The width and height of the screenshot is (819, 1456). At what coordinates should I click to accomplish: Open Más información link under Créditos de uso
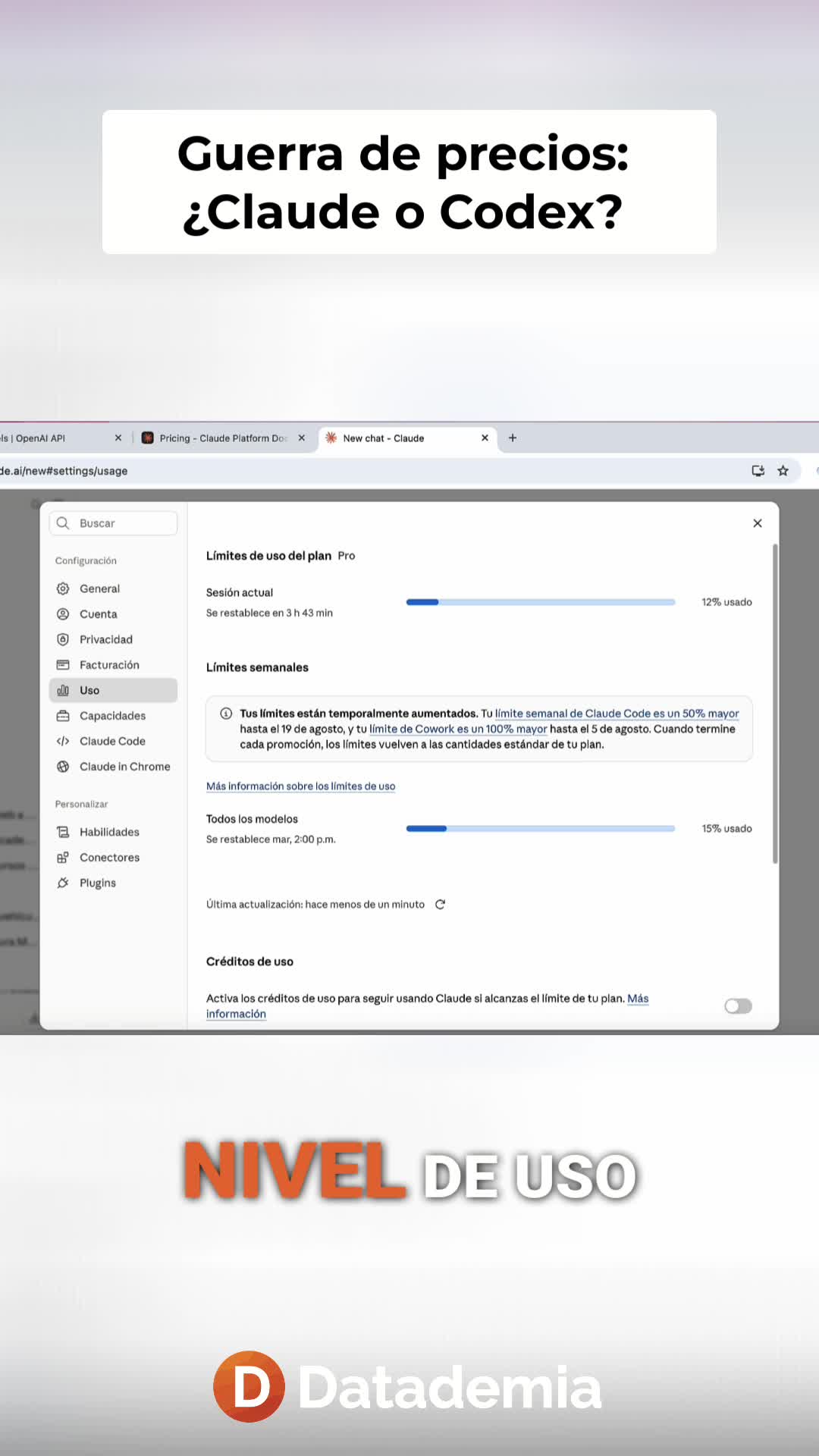pos(638,999)
